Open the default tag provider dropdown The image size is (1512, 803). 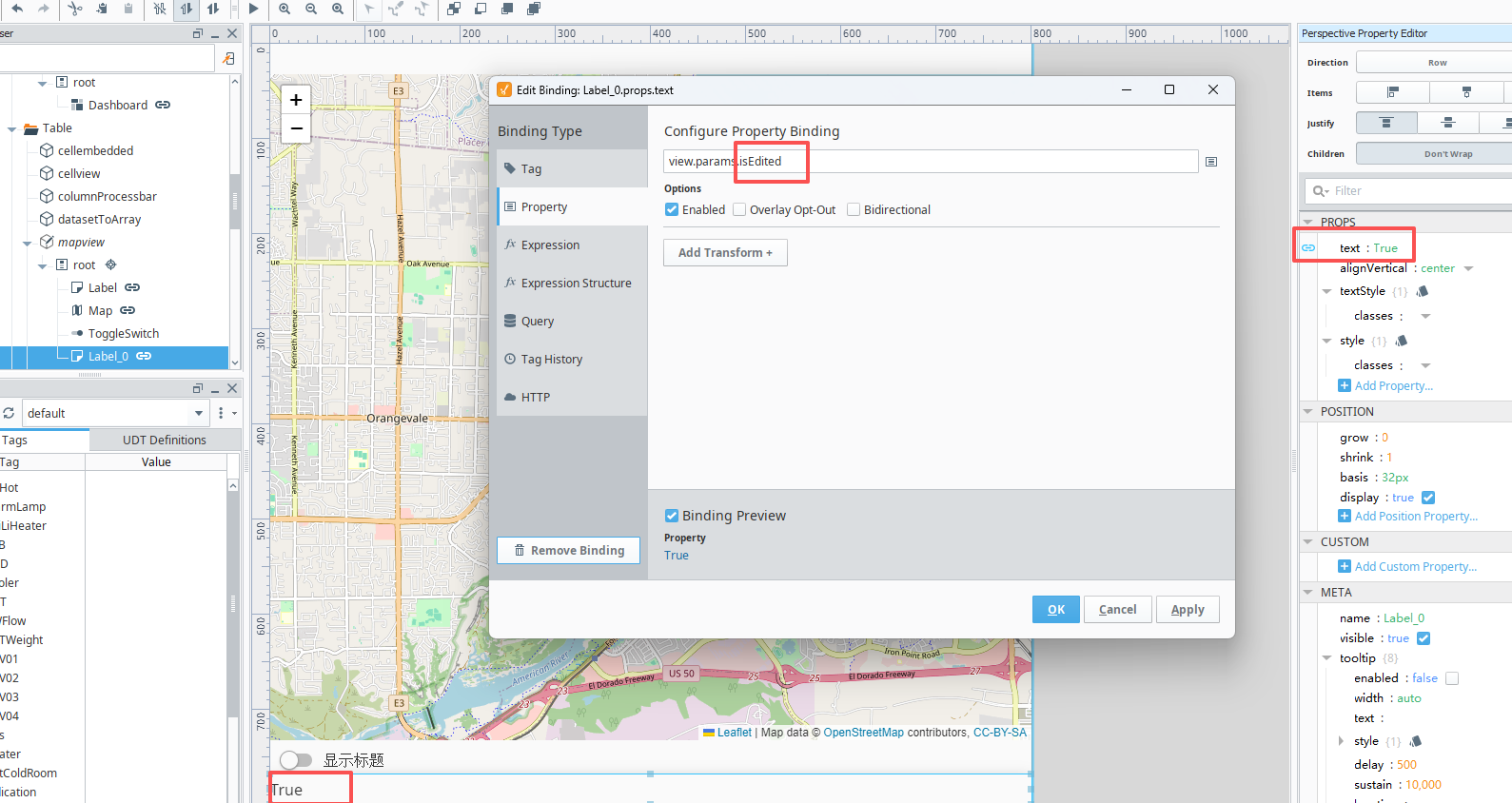[199, 413]
